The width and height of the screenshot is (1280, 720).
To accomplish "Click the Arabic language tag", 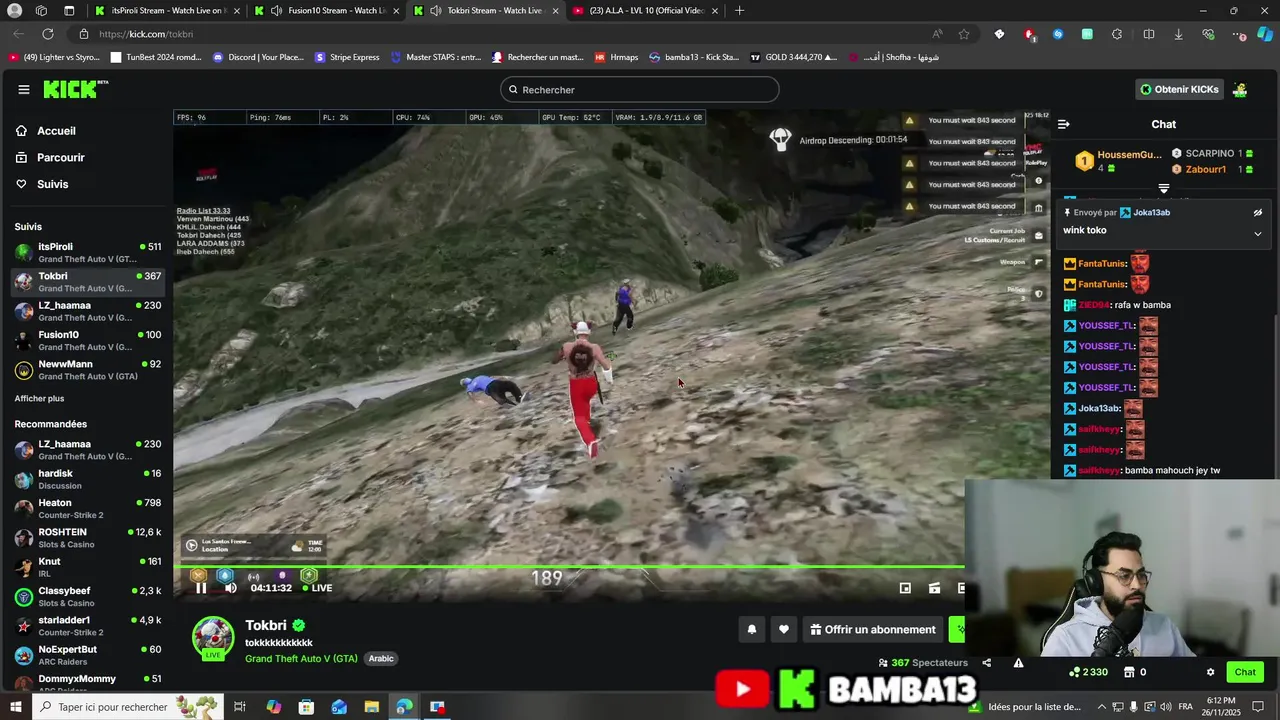I will [381, 658].
